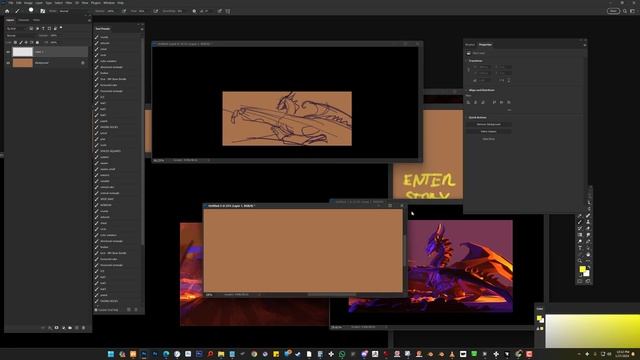
Task: Toggle width-height link in Transform
Action: coord(469,70)
